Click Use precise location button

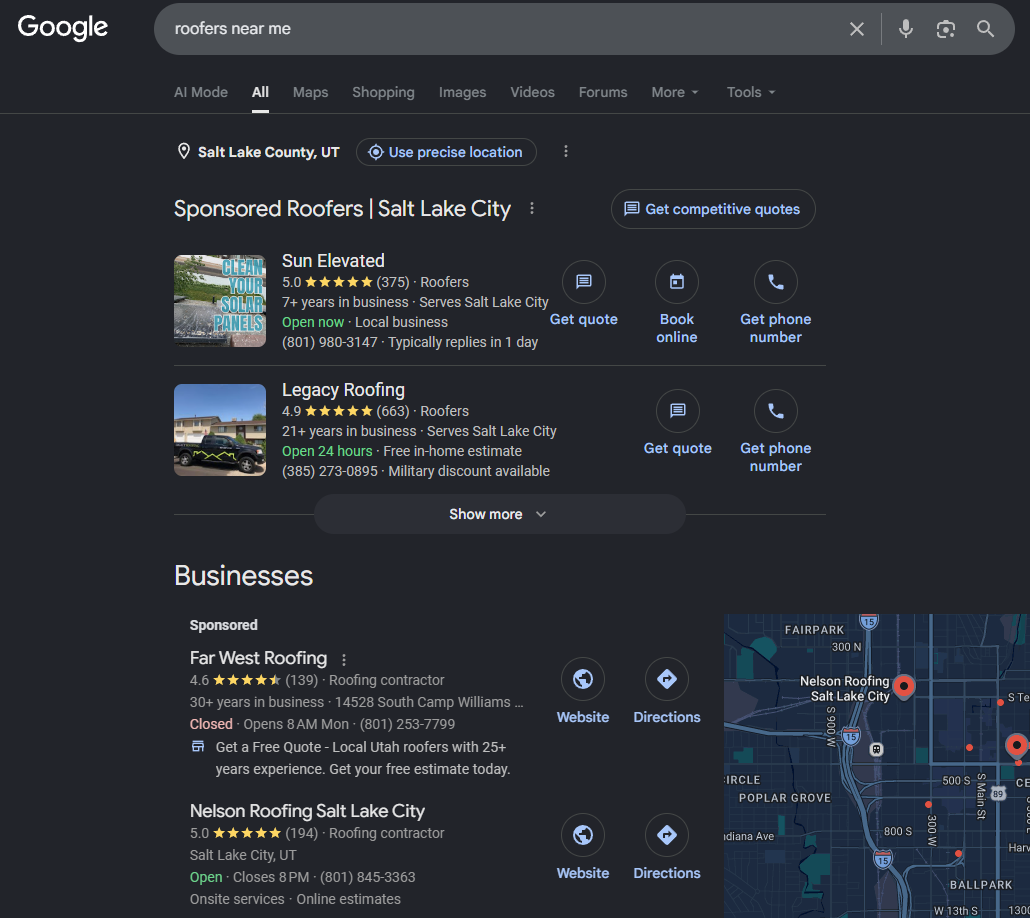[446, 152]
